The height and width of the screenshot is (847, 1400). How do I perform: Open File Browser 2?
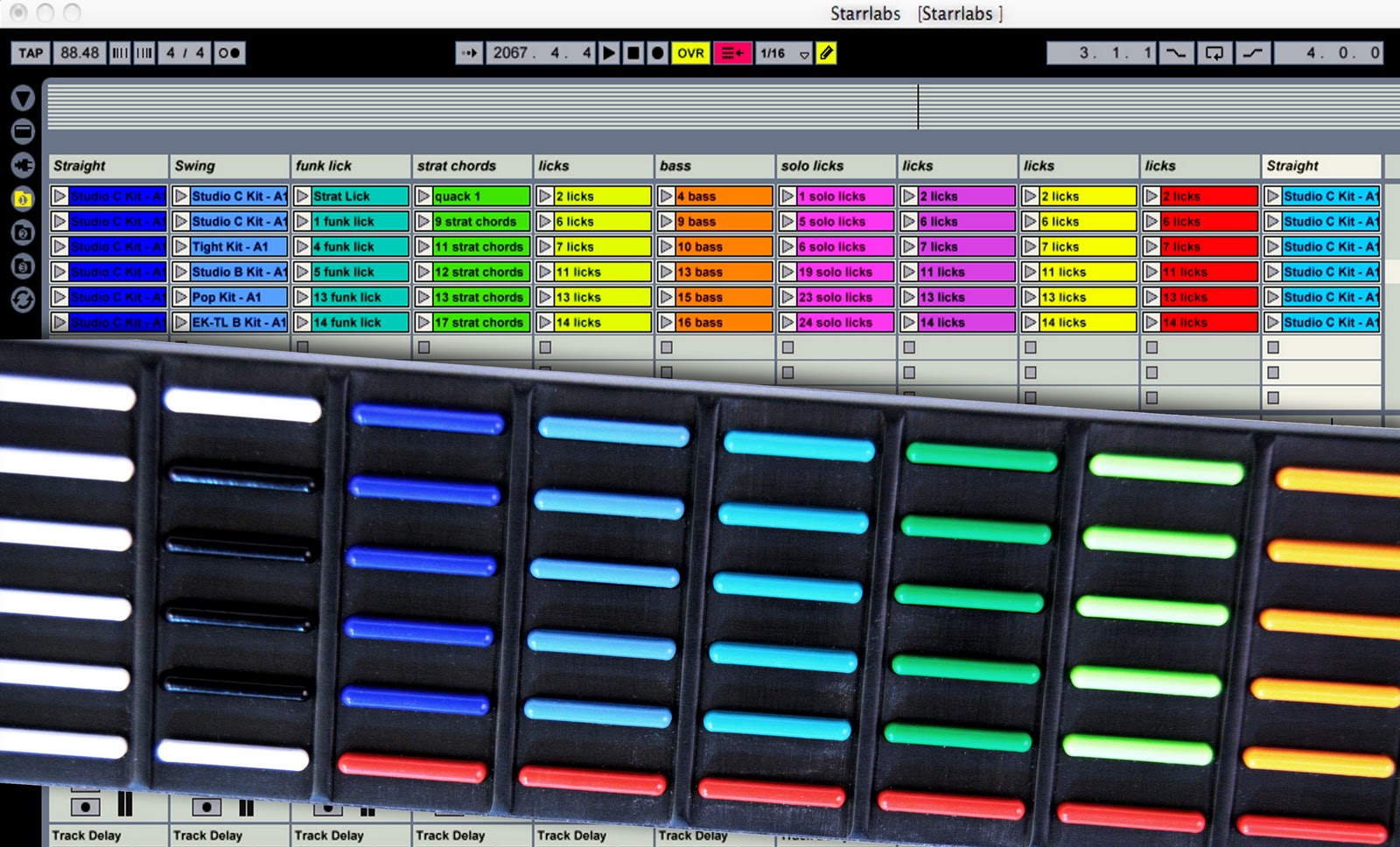pos(23,232)
